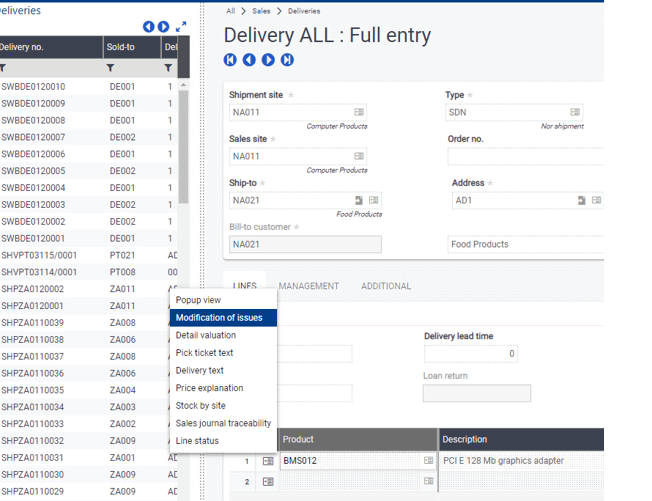Choose Stock by site from context menu
652x501 pixels.
[201, 406]
